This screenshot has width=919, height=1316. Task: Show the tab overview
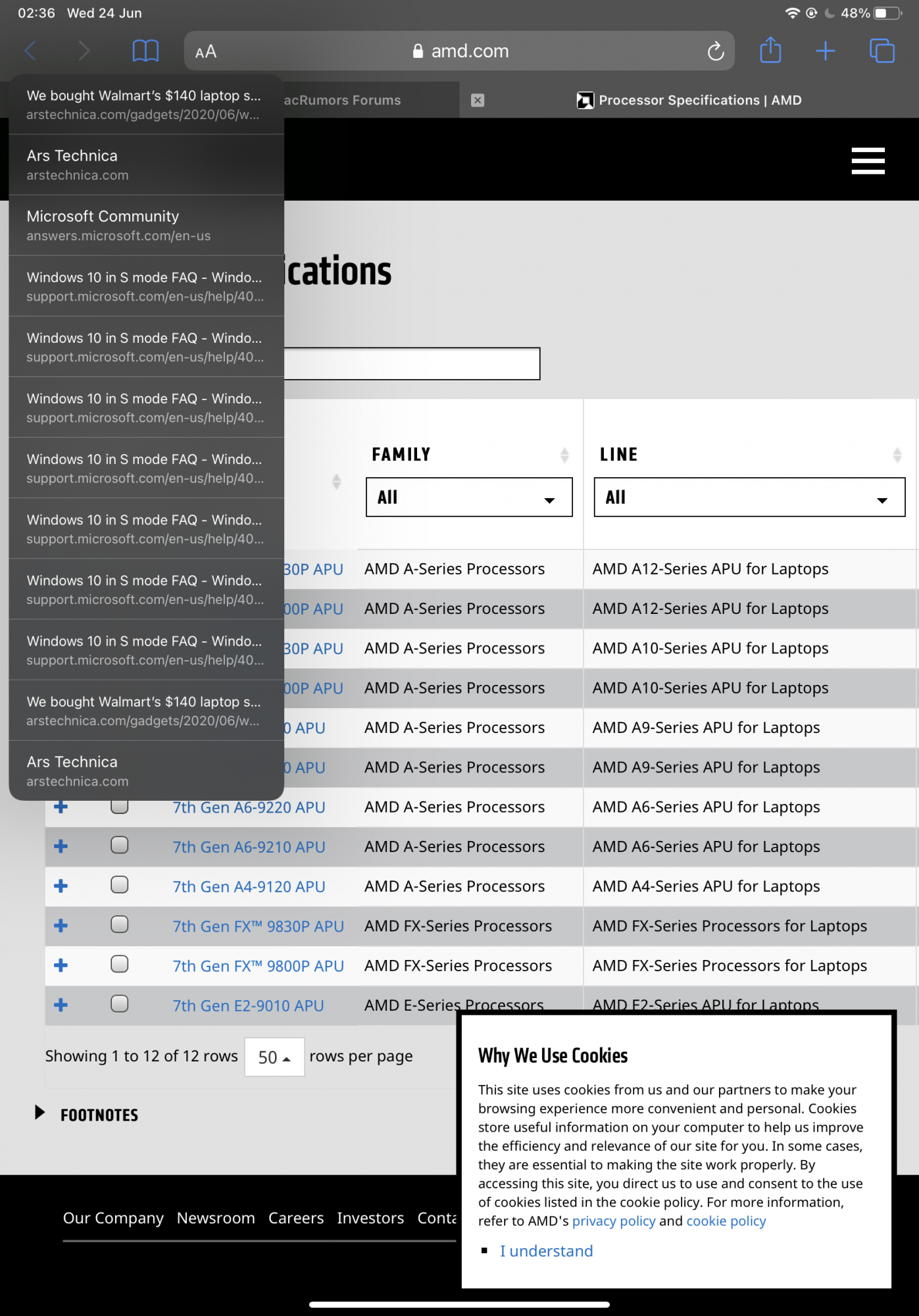click(x=882, y=51)
